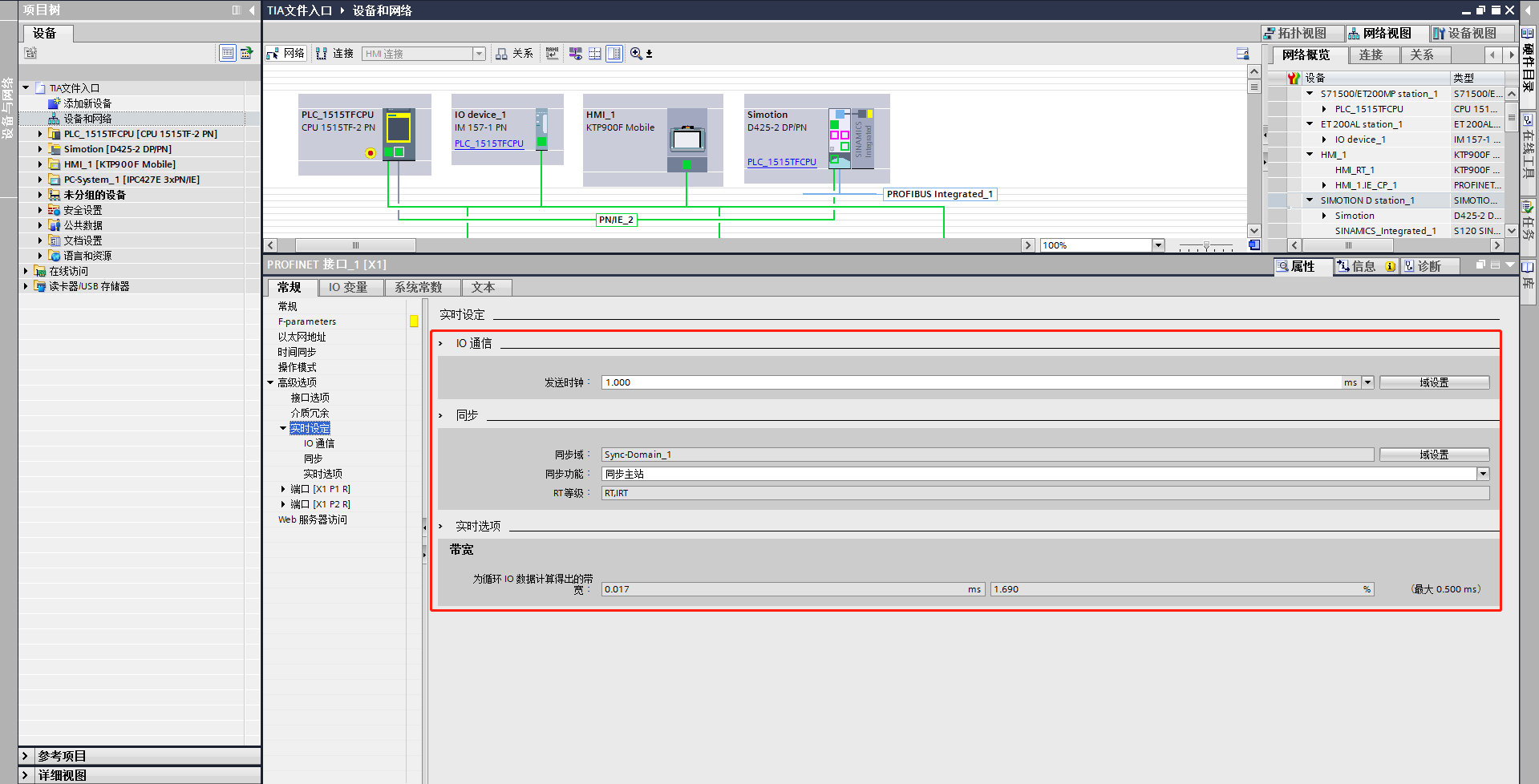
Task: Toggle crosshair/grid display in network view
Action: (x=575, y=53)
